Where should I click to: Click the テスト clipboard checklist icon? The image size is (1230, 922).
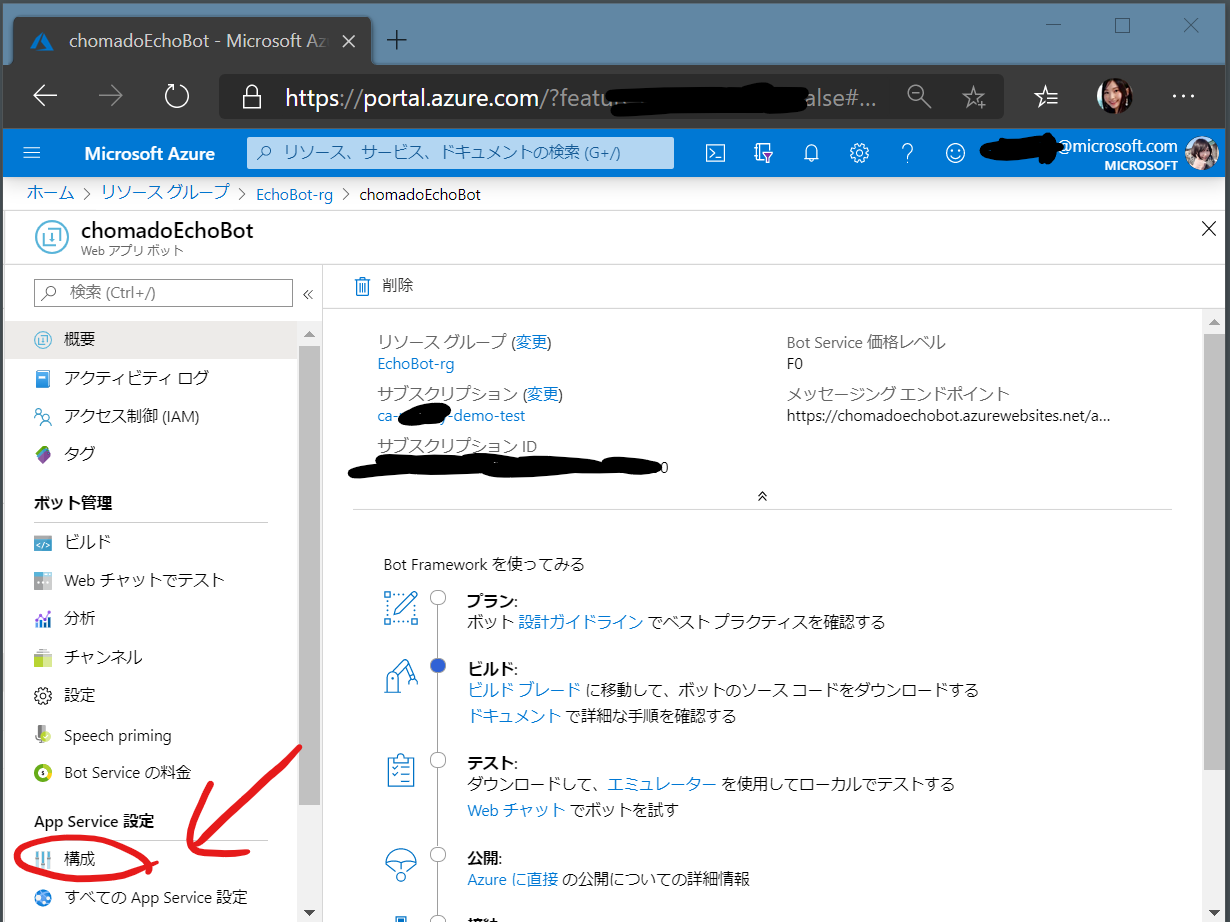(x=401, y=770)
